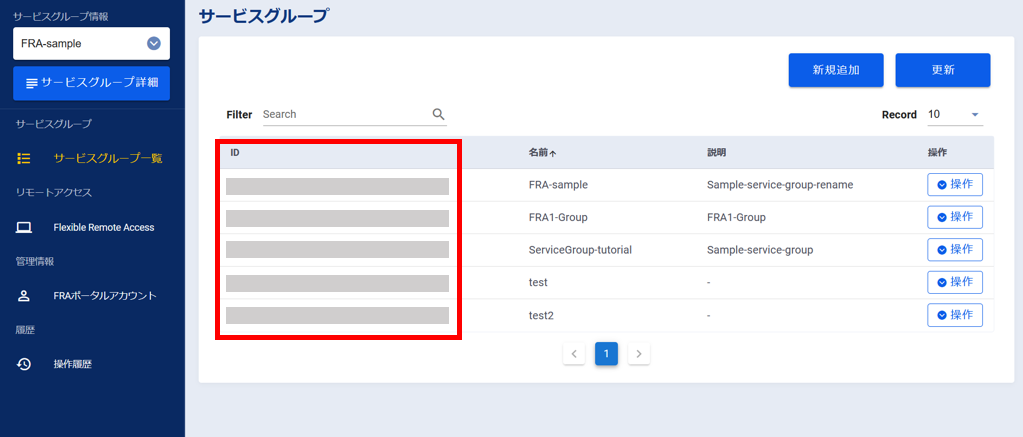1023x437 pixels.
Task: Open the サービスグループ詳細 button
Action: (x=91, y=83)
